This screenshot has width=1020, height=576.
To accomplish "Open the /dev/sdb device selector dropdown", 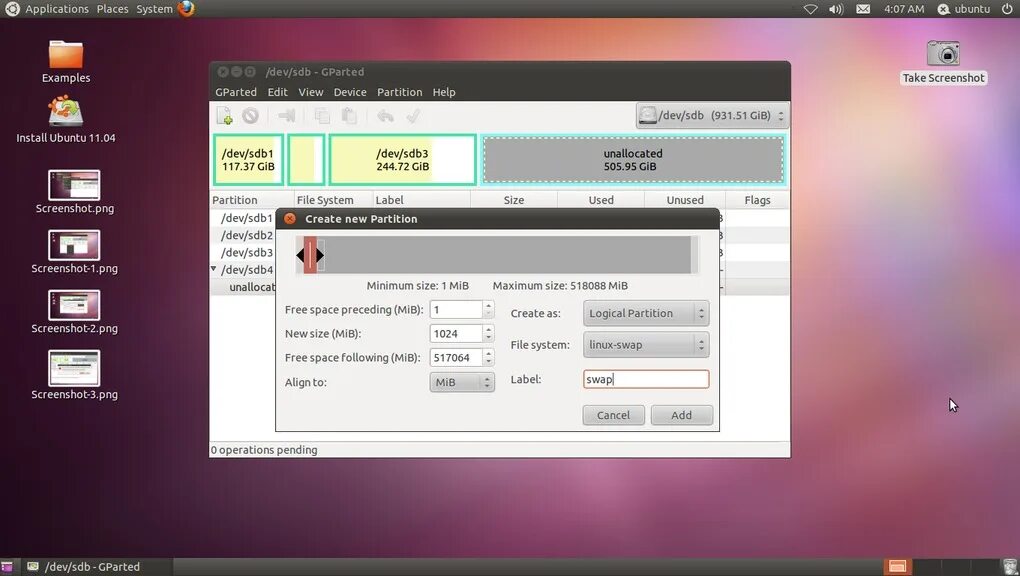I will (712, 116).
